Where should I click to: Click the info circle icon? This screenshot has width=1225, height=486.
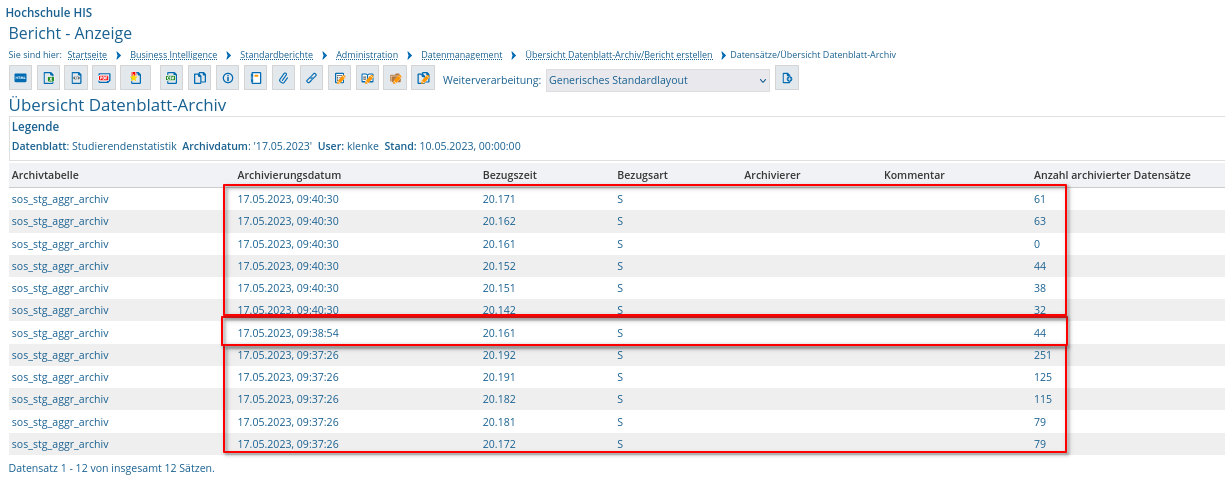[228, 79]
